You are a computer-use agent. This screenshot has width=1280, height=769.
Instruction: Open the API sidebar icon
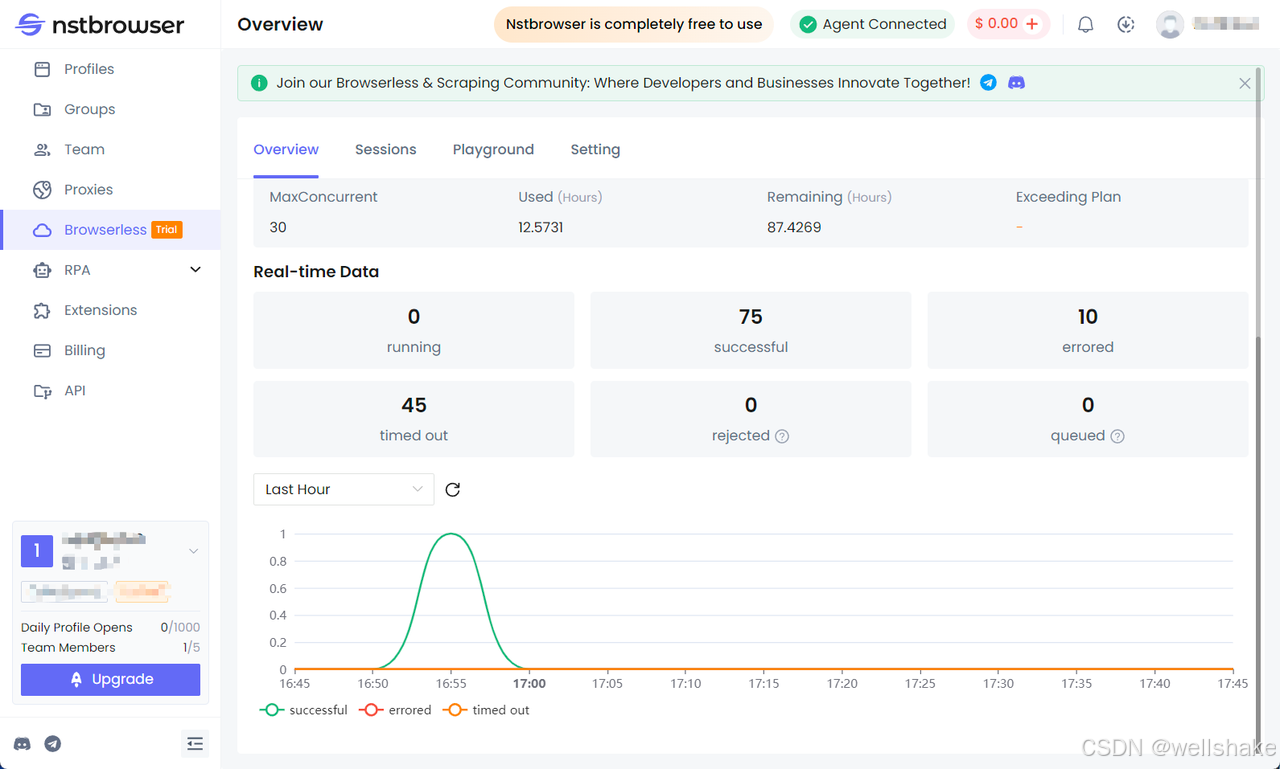pos(42,391)
